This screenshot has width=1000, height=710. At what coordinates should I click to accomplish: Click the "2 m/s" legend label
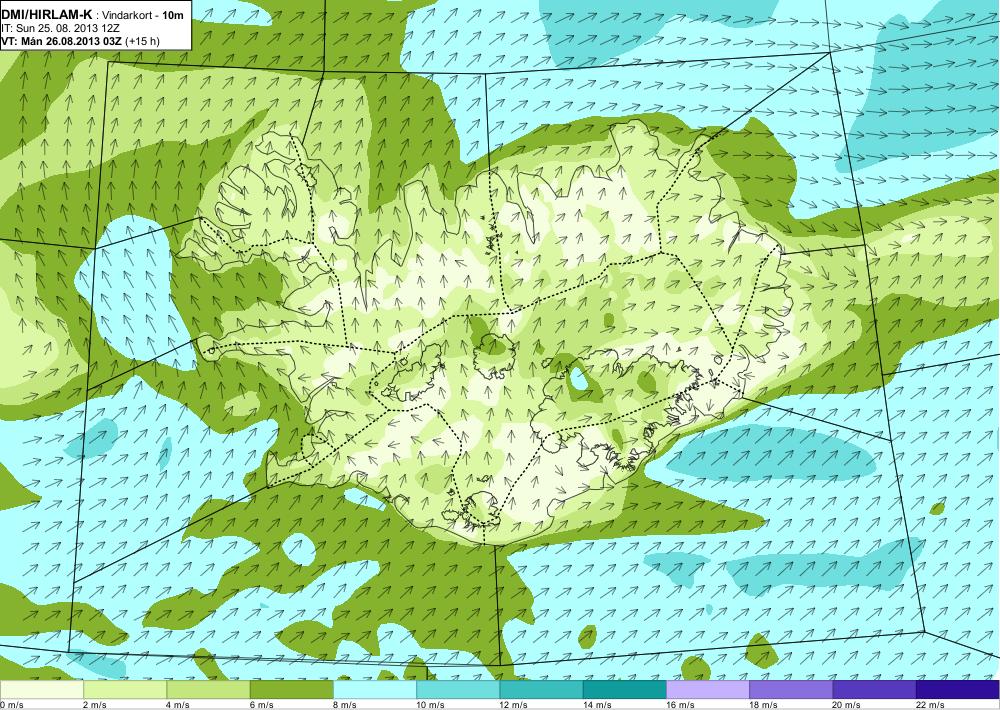[95, 705]
